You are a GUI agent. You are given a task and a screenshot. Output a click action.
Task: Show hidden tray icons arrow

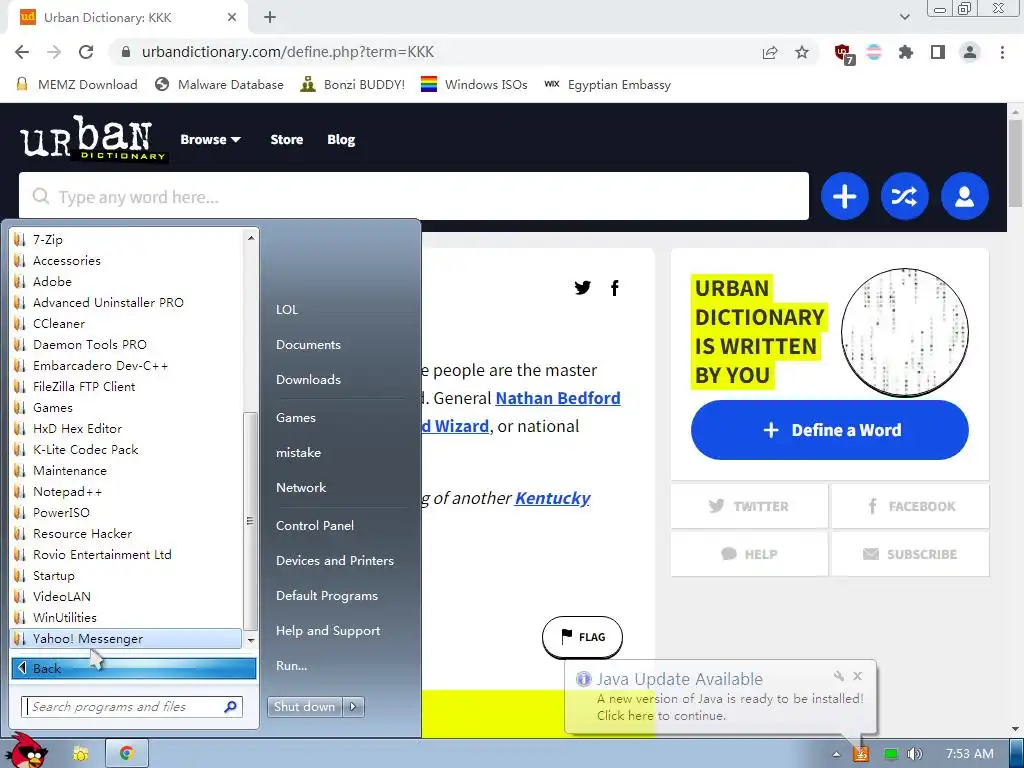(836, 754)
